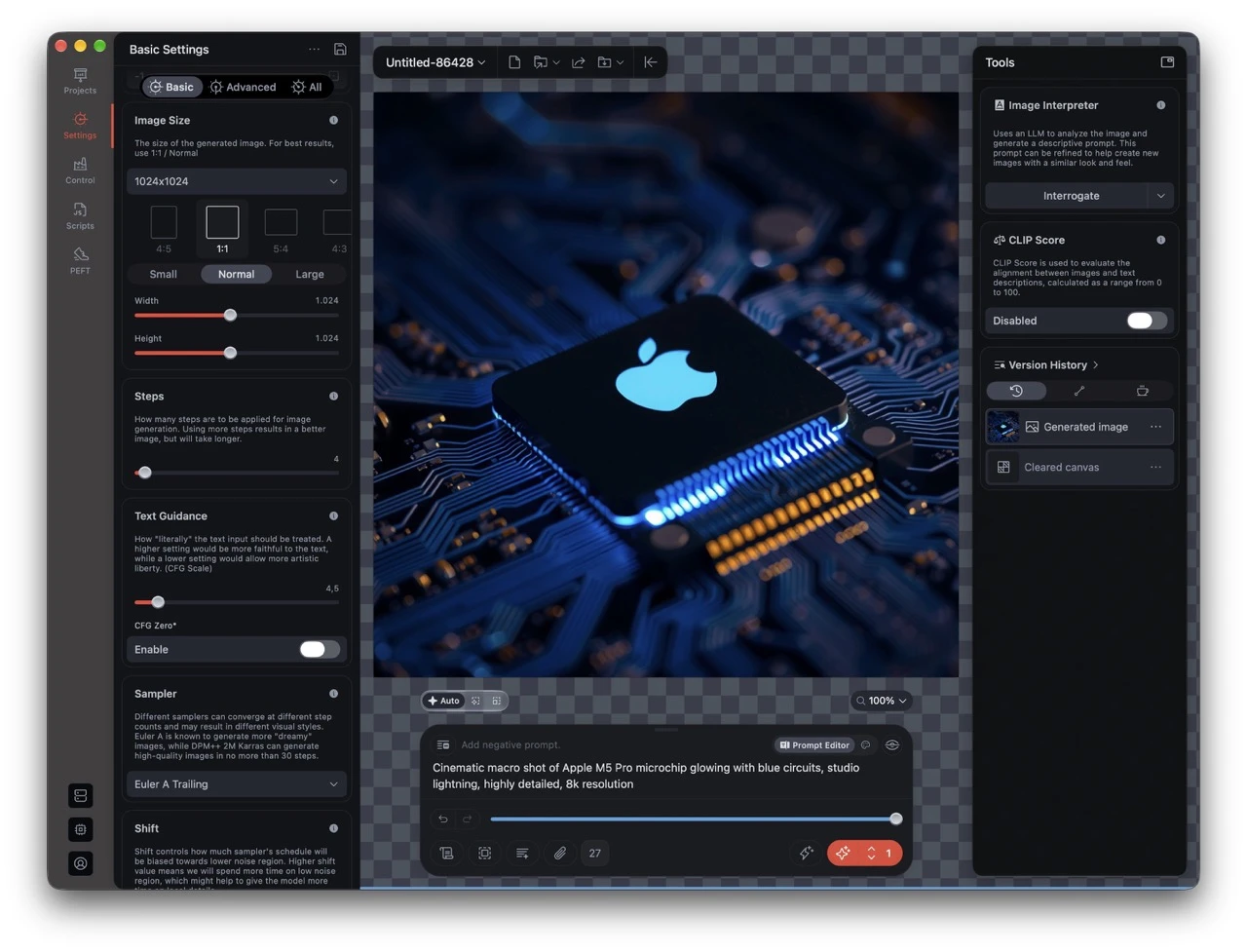The height and width of the screenshot is (952, 1247).
Task: Open the Control sidebar section
Action: (x=80, y=171)
